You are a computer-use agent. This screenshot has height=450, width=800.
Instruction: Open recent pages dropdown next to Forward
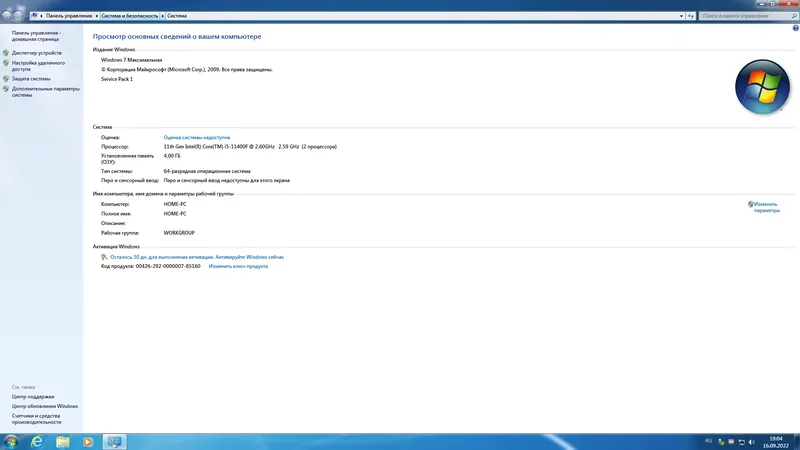point(27,16)
